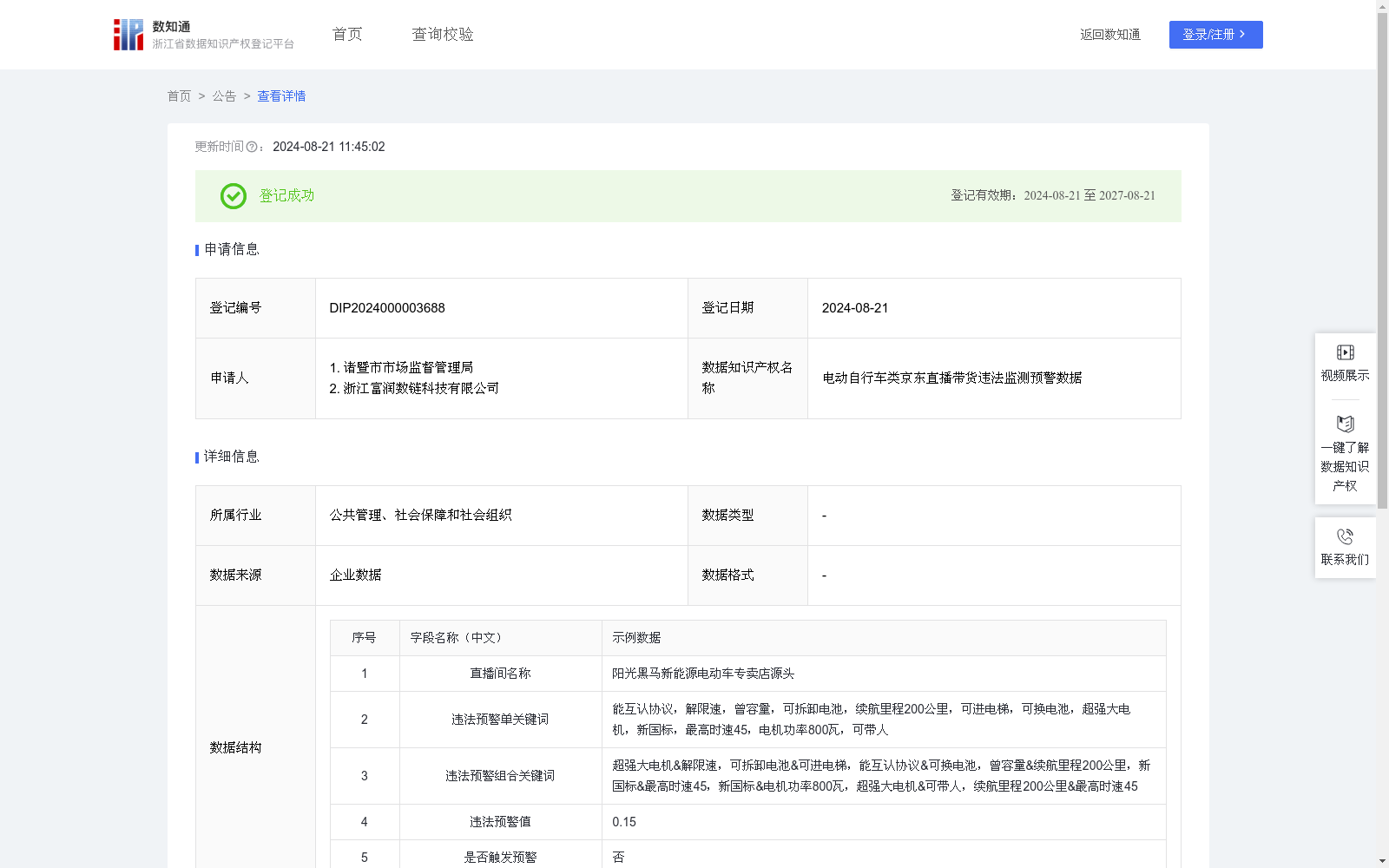Click the 违法预警组合关键词 field name
Screen dimensions: 1389x868
pyautogui.click(x=500, y=776)
